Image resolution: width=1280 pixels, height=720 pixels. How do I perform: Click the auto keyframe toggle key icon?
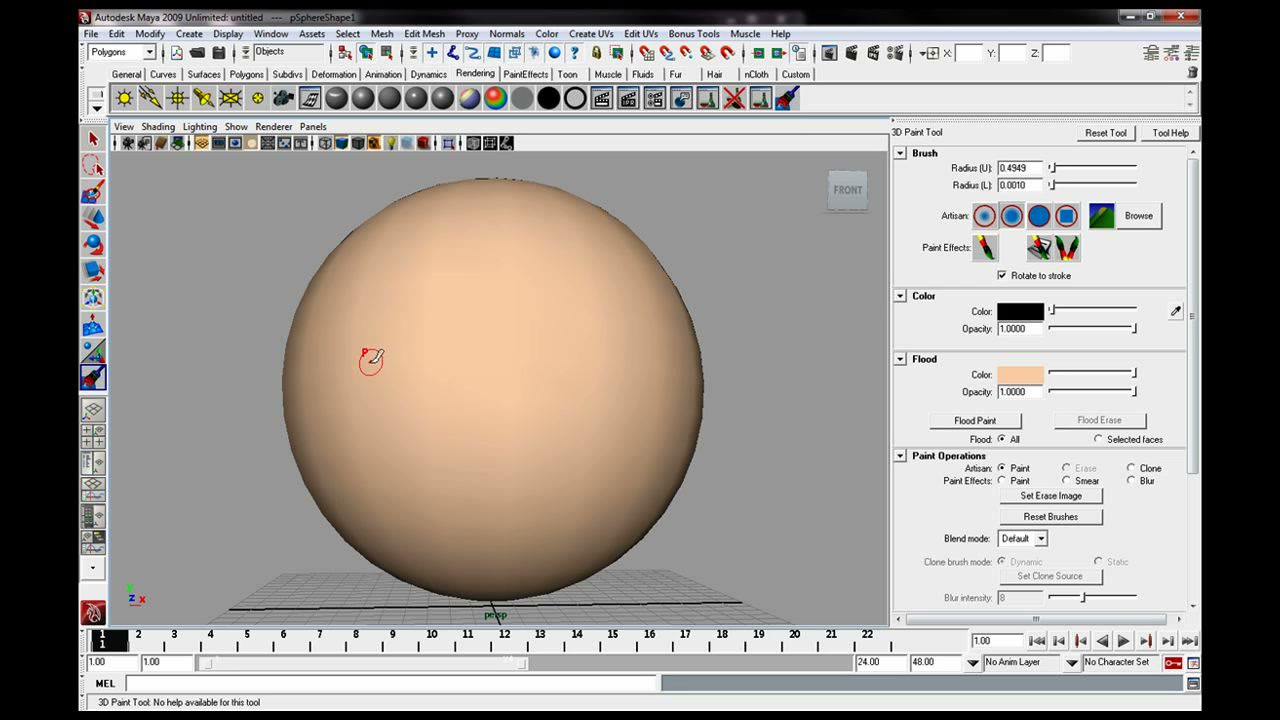tap(1173, 663)
